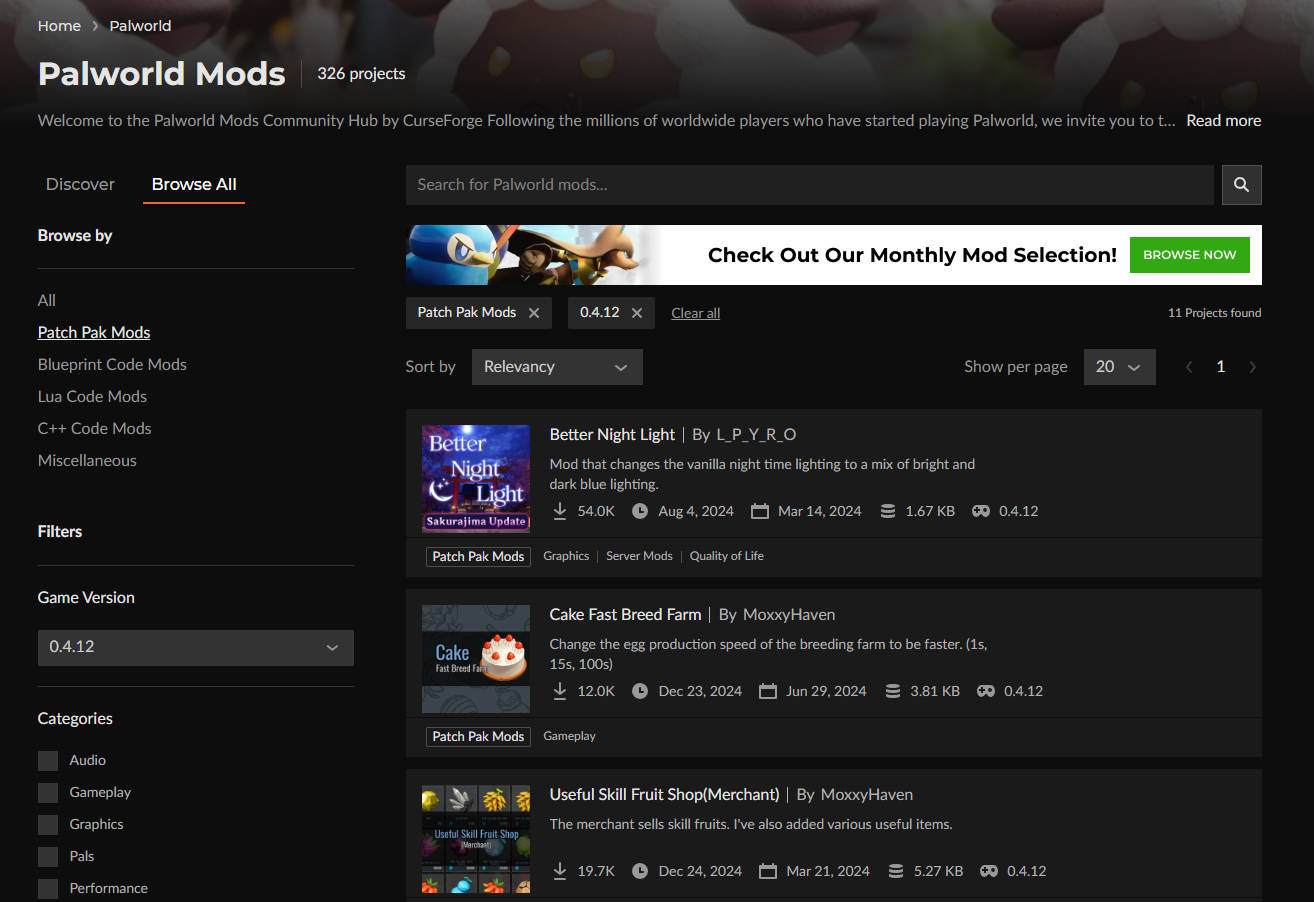
Task: Open Better Night Light thumbnail image
Action: [476, 479]
